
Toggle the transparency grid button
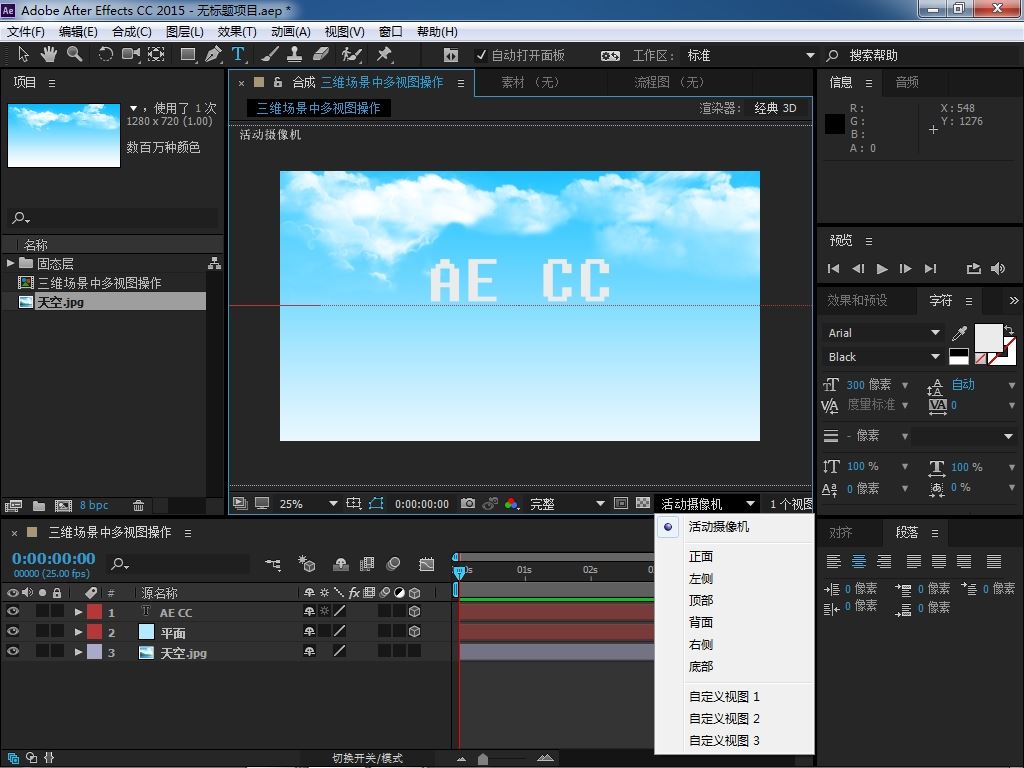tap(643, 504)
